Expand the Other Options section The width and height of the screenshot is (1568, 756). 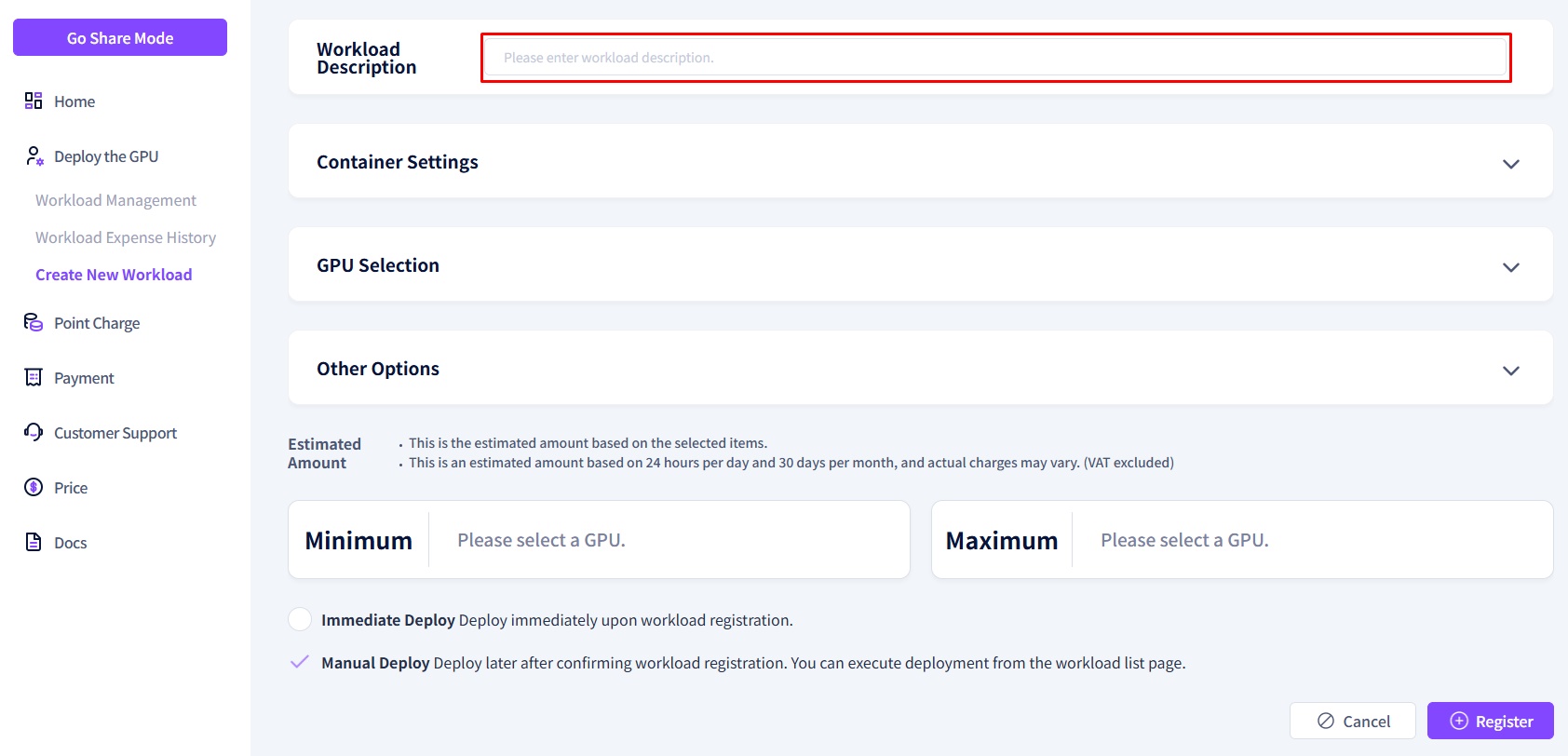coord(1510,370)
